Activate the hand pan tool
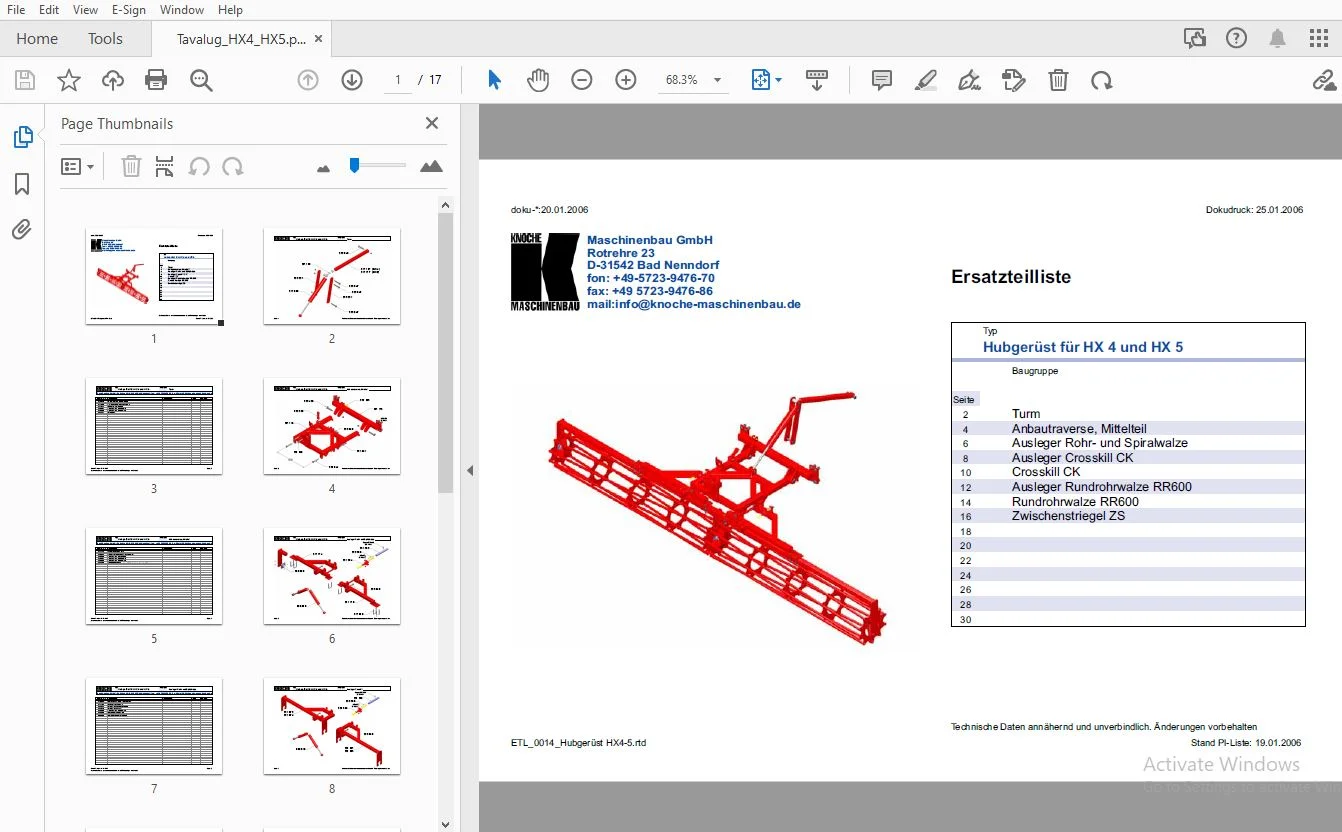The width and height of the screenshot is (1342, 832). click(538, 80)
